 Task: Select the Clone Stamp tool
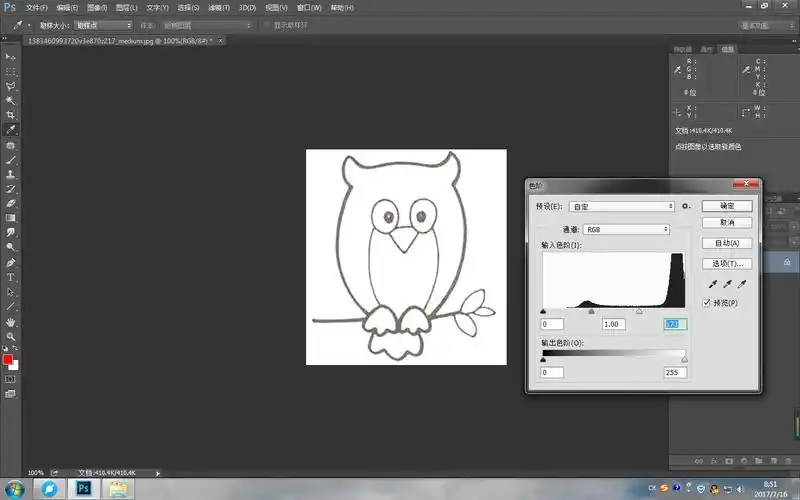coord(10,174)
